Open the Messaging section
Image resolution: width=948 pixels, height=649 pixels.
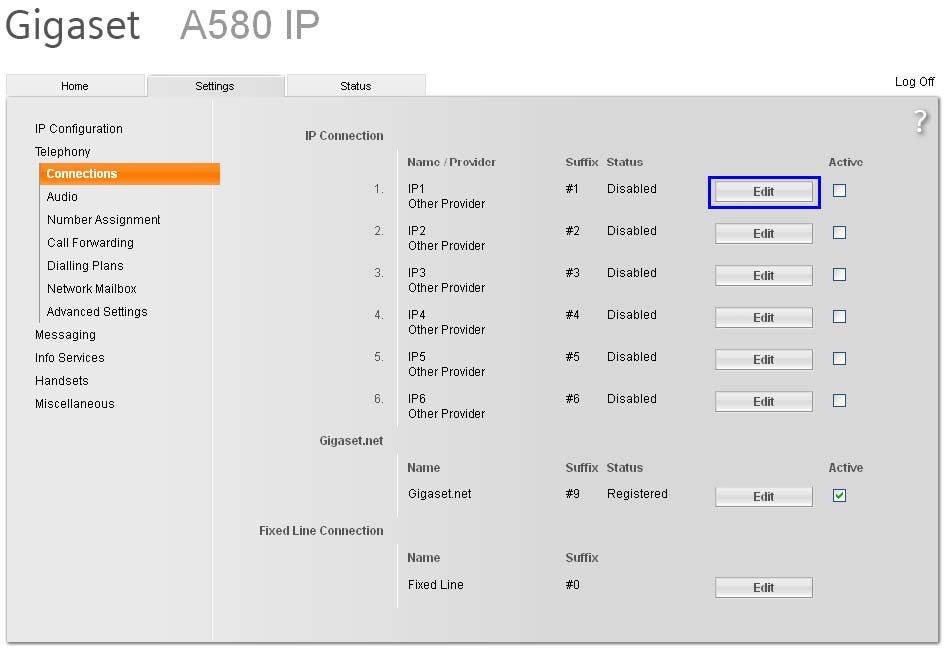[65, 334]
